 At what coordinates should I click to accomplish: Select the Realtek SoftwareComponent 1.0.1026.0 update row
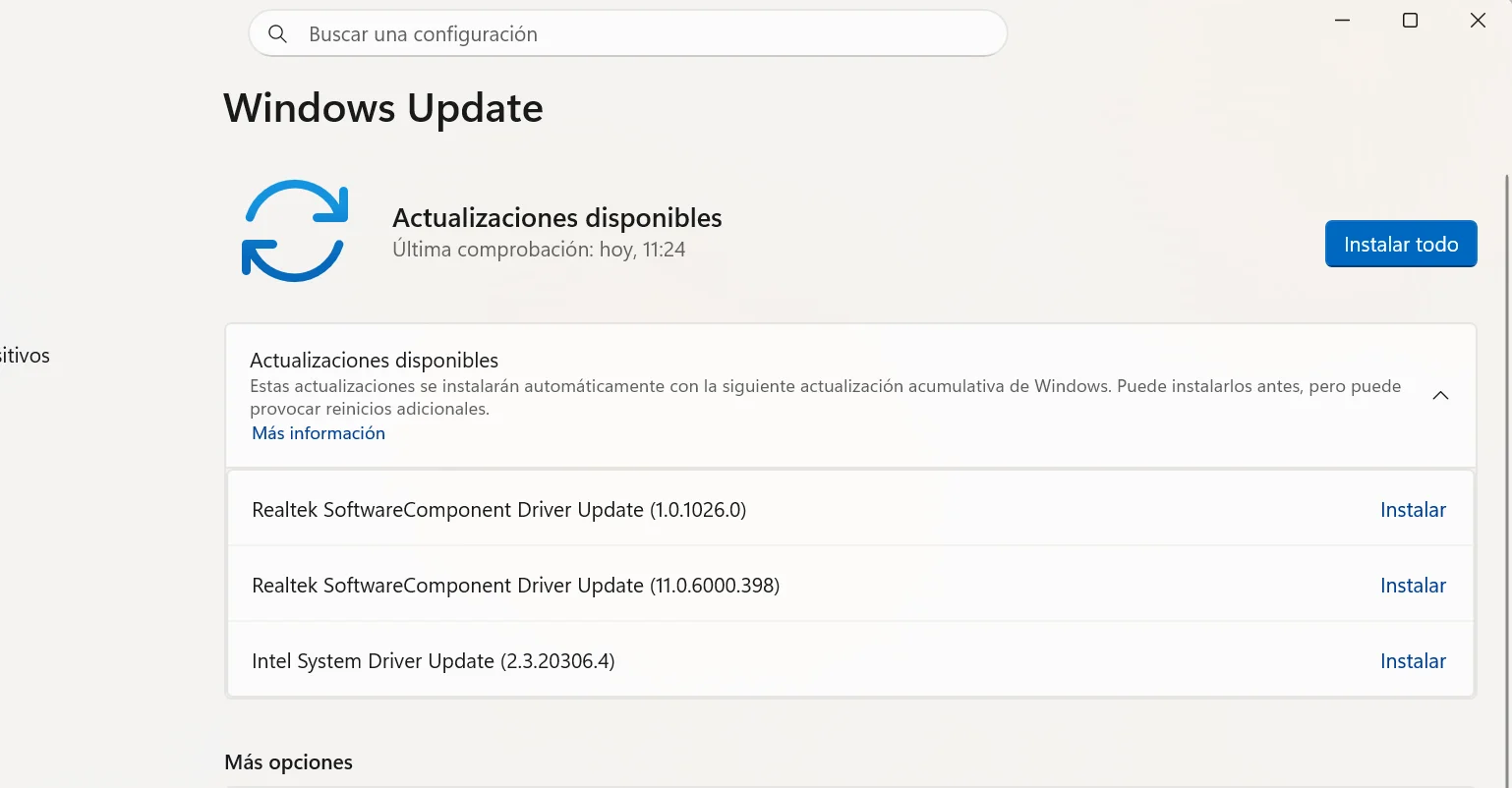coord(850,509)
